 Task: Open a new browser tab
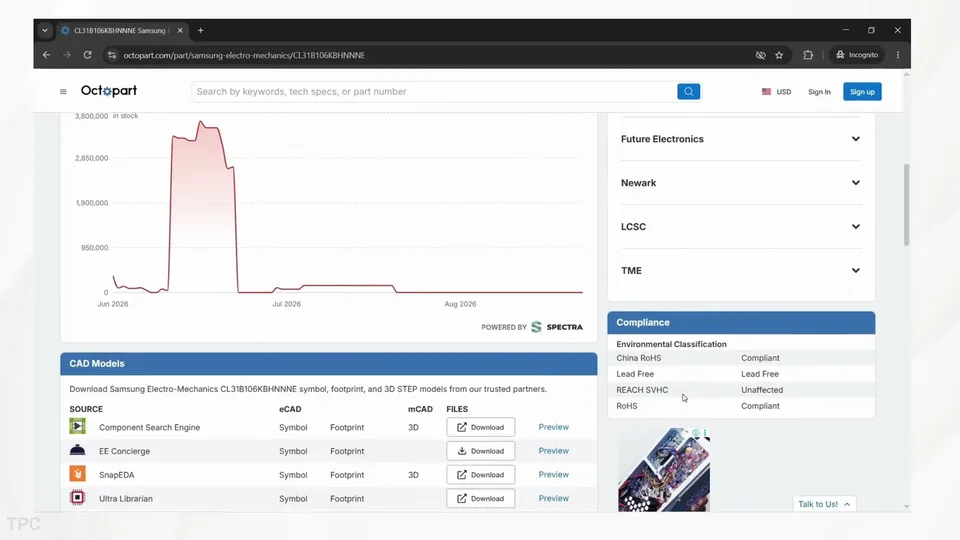200,30
